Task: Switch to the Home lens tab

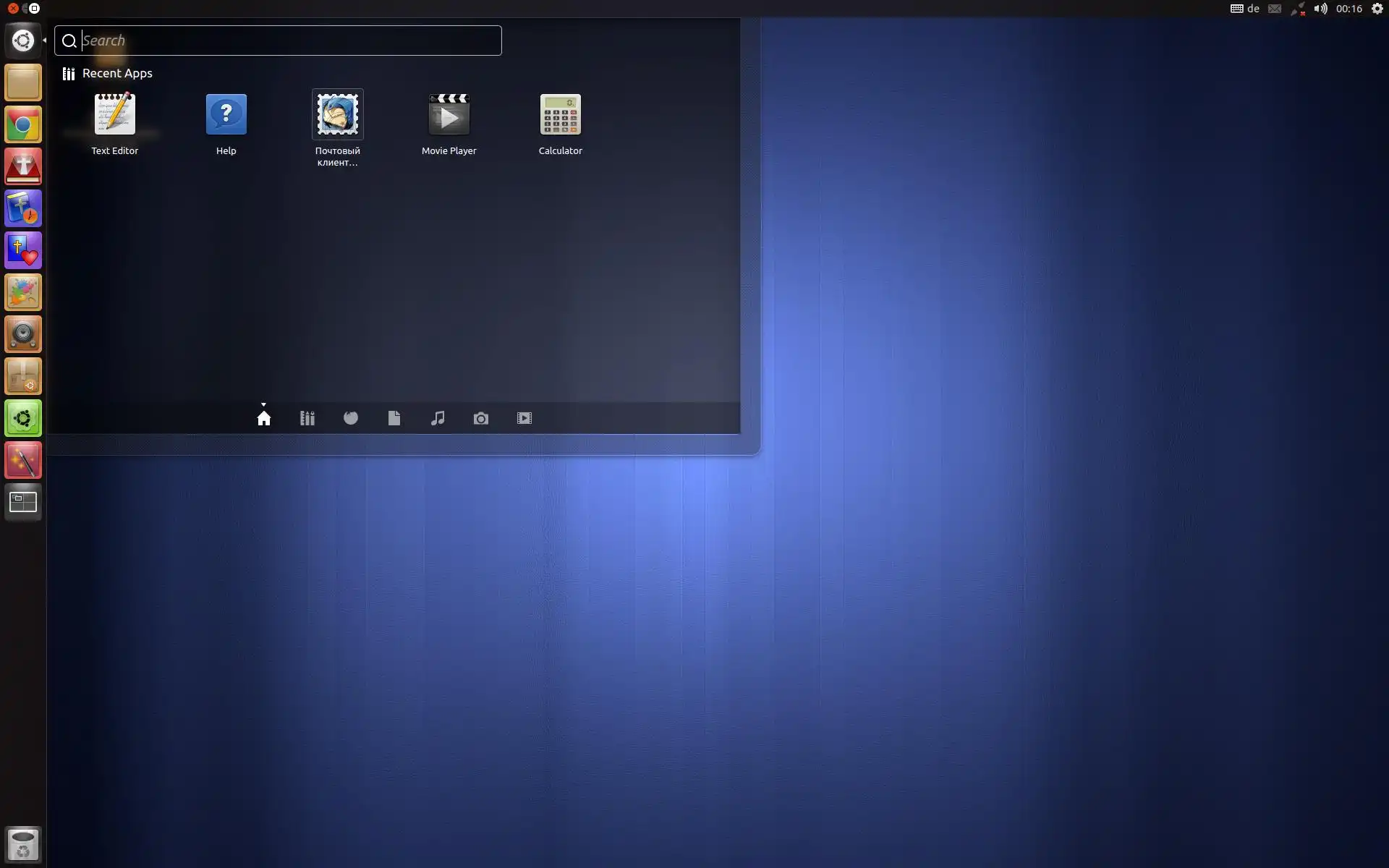Action: (264, 418)
